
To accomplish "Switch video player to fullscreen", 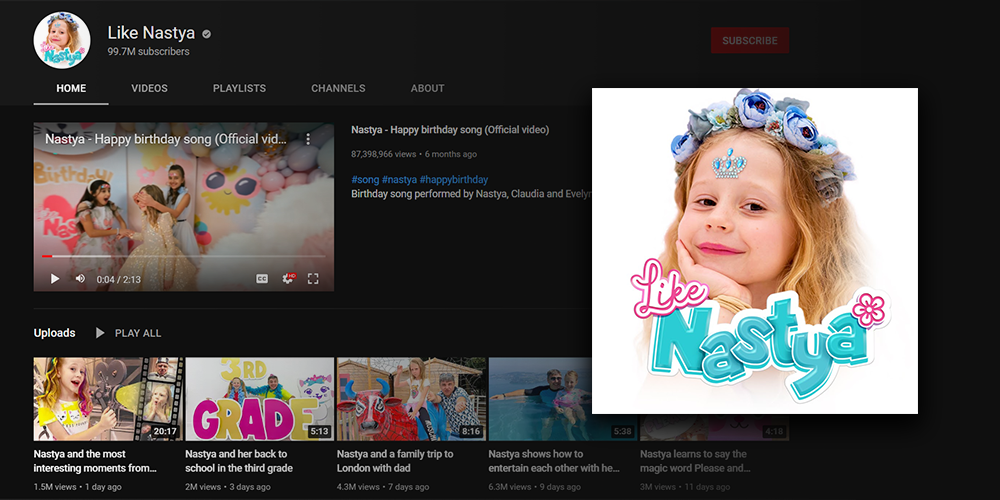I will click(312, 279).
